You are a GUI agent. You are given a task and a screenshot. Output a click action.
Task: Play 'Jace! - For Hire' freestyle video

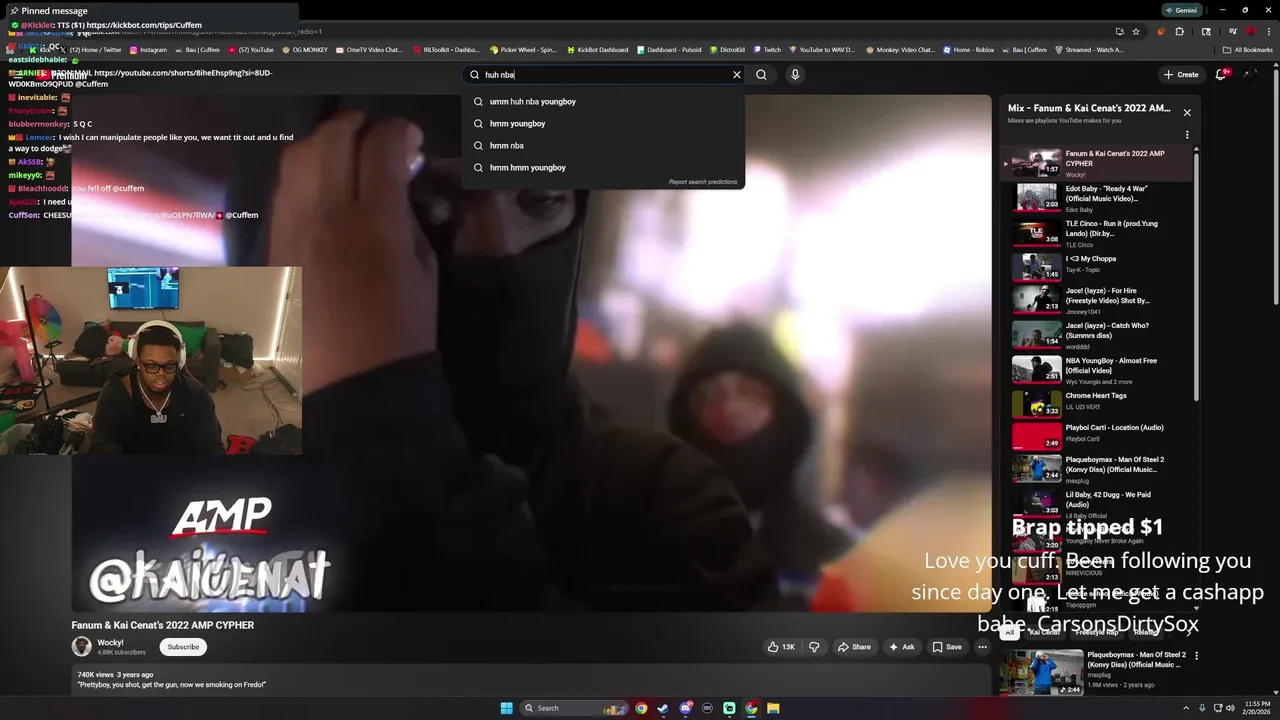coord(1098,300)
